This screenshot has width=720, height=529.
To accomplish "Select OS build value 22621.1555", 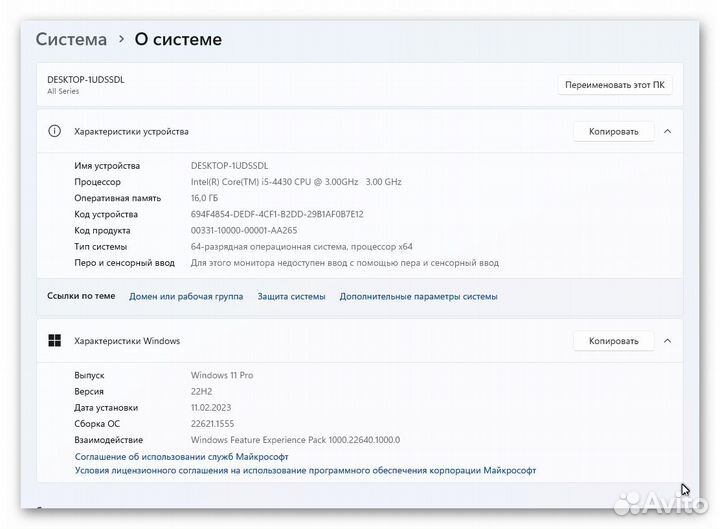I will point(212,424).
